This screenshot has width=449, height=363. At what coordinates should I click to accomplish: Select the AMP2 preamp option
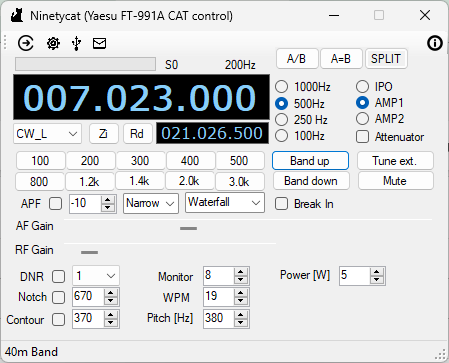(x=362, y=118)
